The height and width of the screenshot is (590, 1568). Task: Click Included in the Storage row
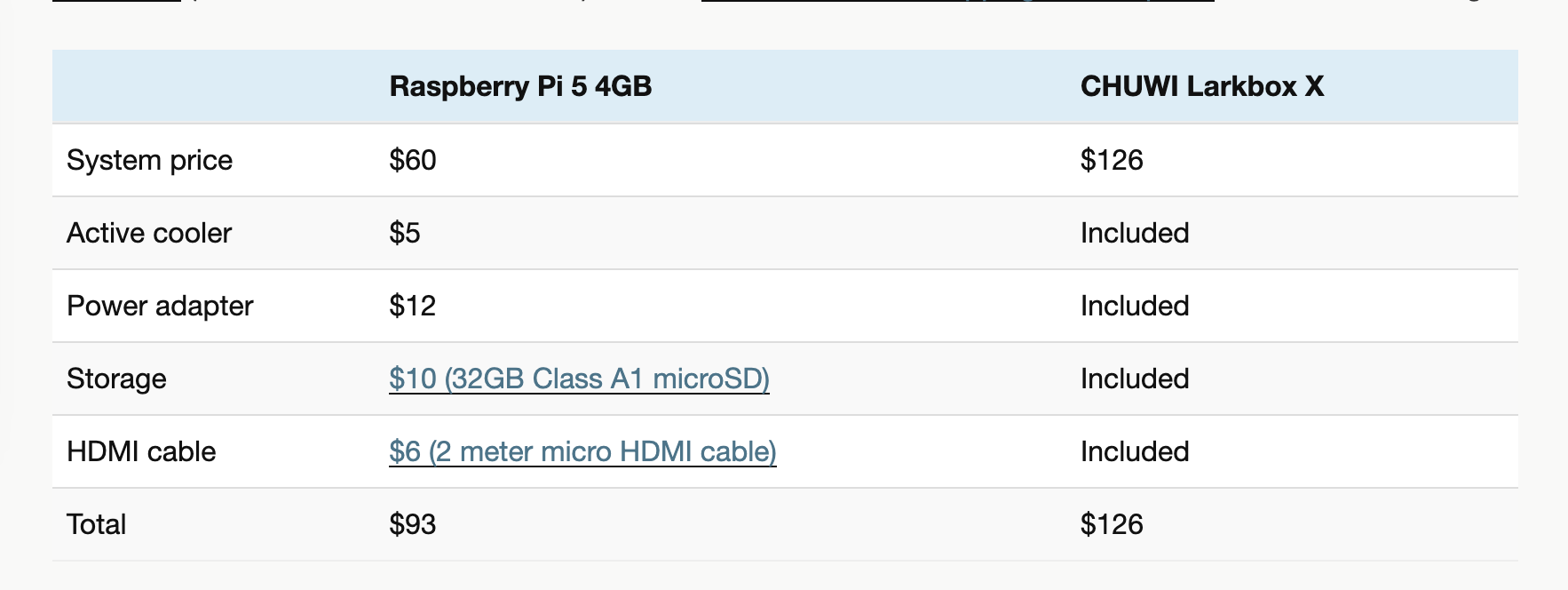(x=1135, y=379)
